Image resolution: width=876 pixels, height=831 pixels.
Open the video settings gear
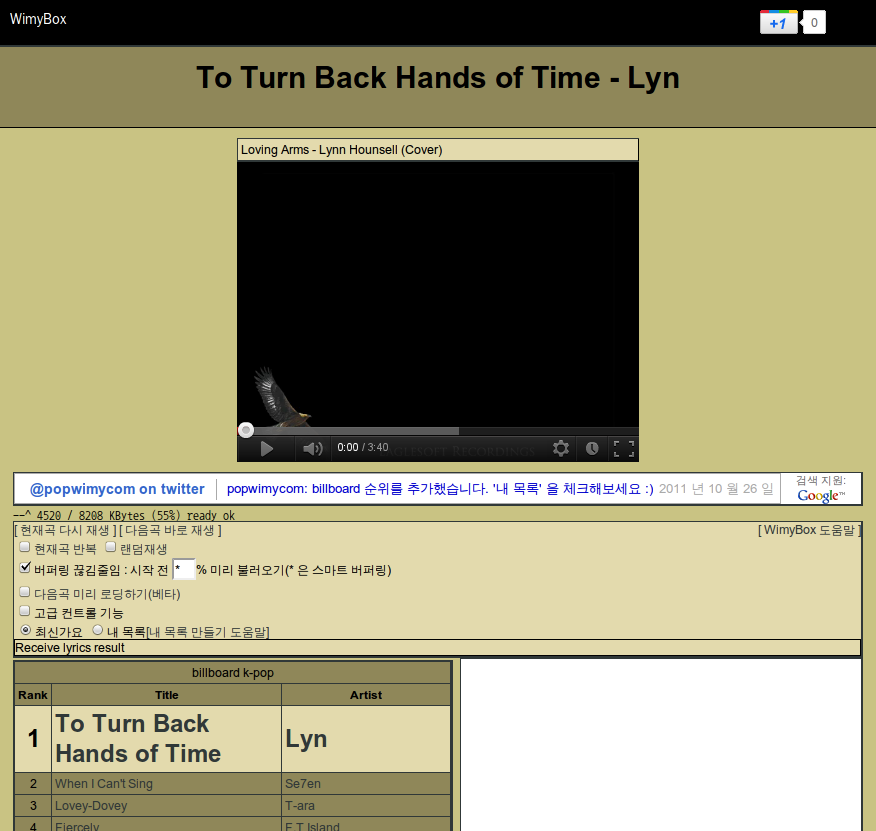561,448
